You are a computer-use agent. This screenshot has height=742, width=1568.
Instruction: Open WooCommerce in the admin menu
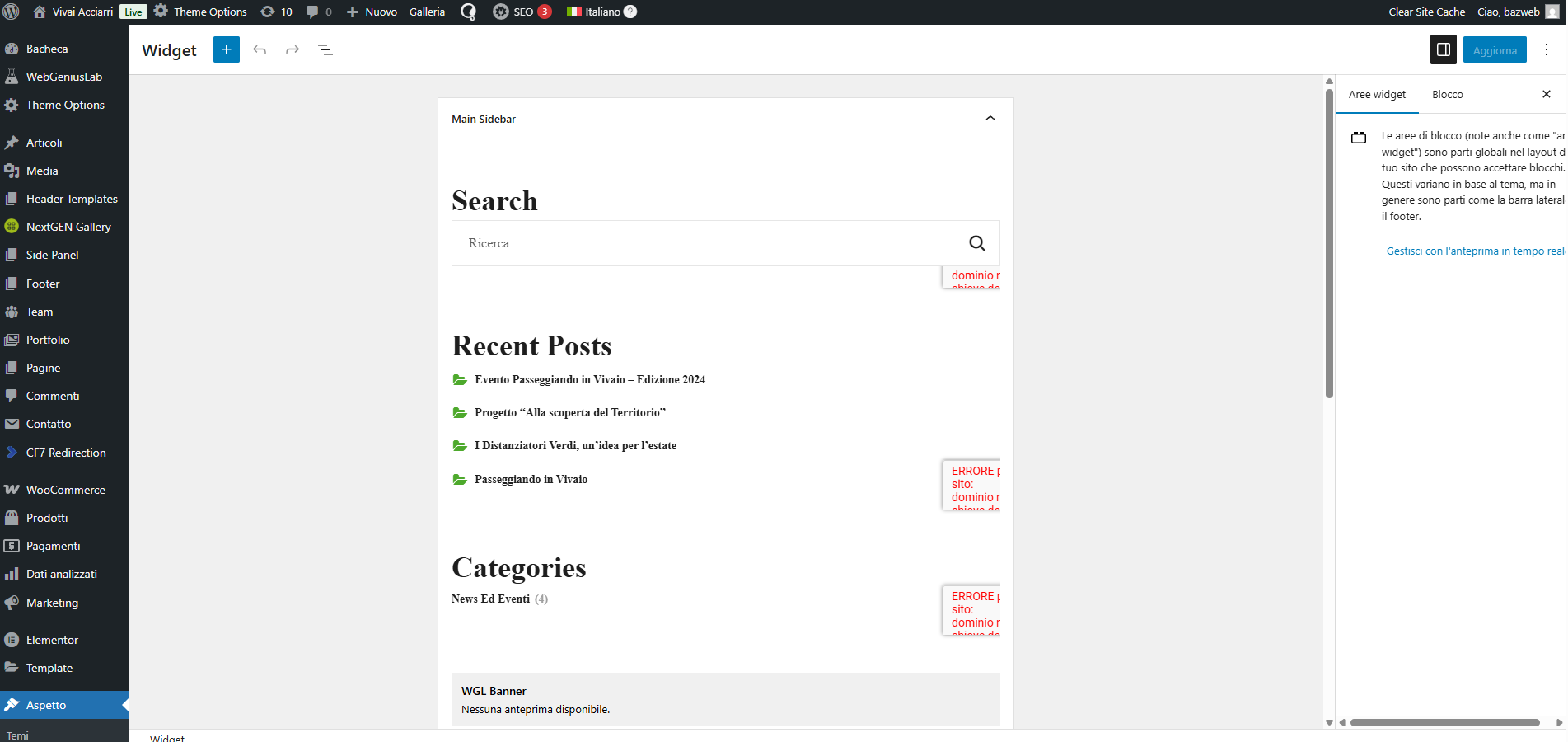click(x=65, y=490)
